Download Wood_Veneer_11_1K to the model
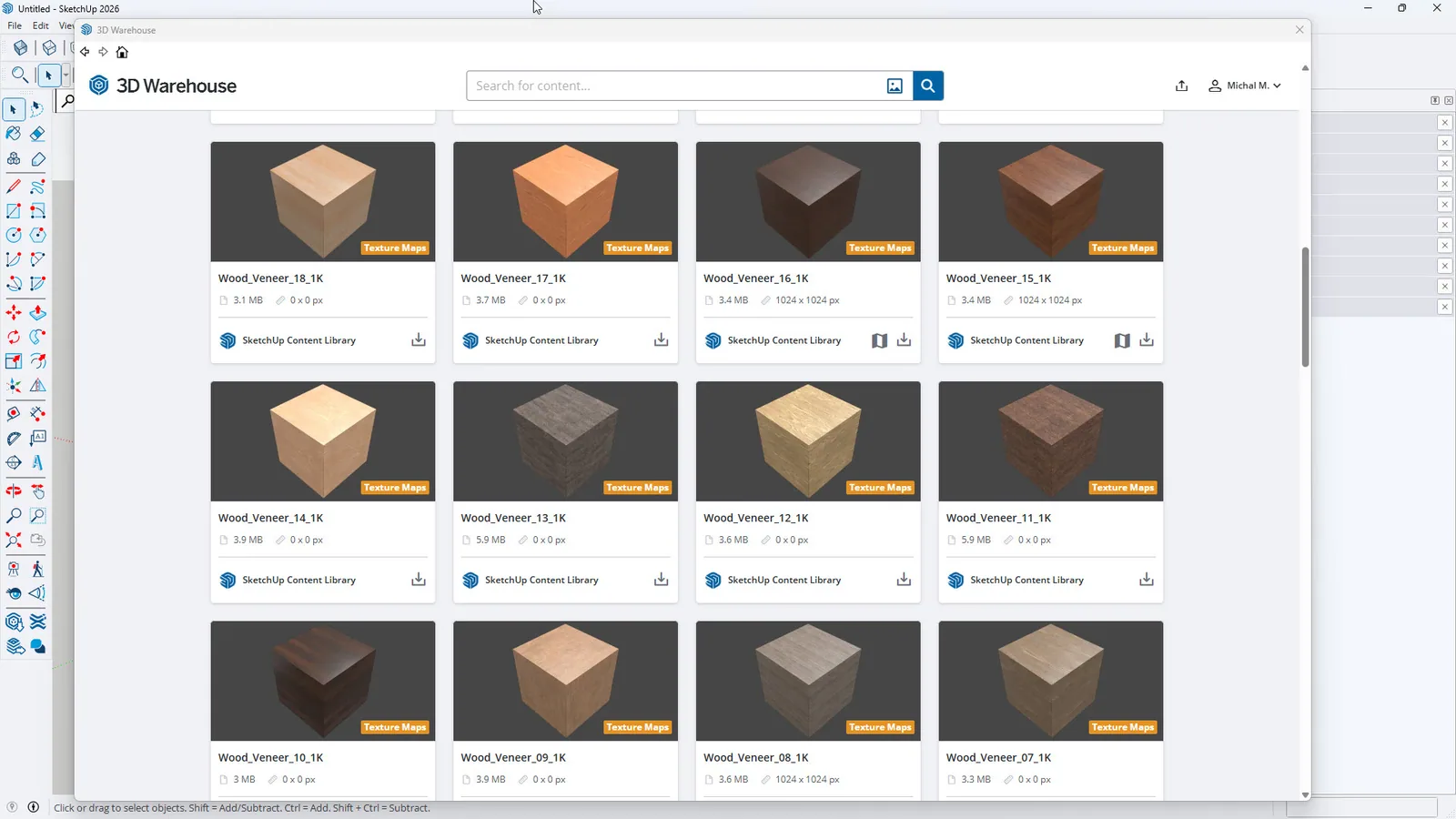The image size is (1456, 819). 1147,580
